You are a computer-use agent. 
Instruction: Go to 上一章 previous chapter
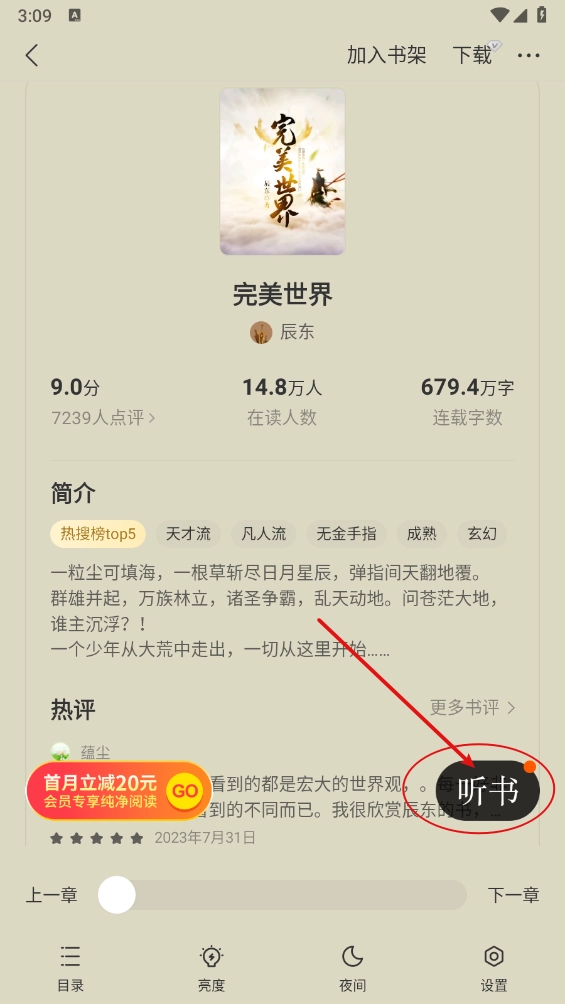[52, 895]
